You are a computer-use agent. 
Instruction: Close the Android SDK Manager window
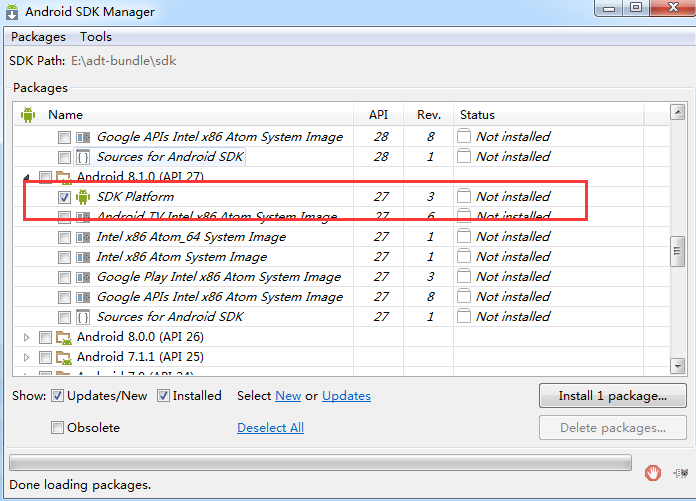tap(673, 8)
